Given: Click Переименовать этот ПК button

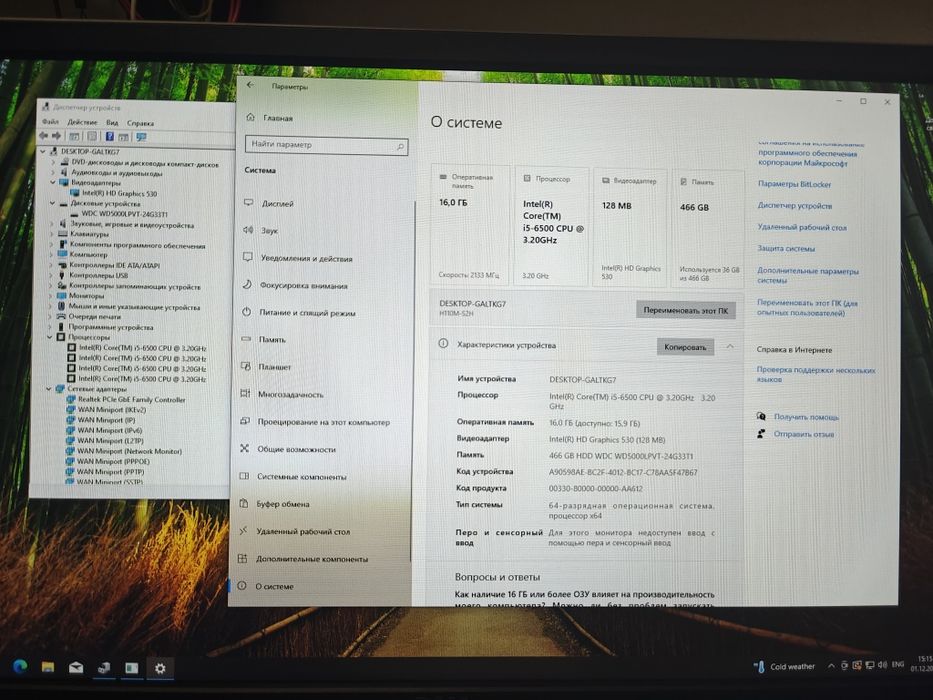Looking at the screenshot, I should (x=685, y=311).
